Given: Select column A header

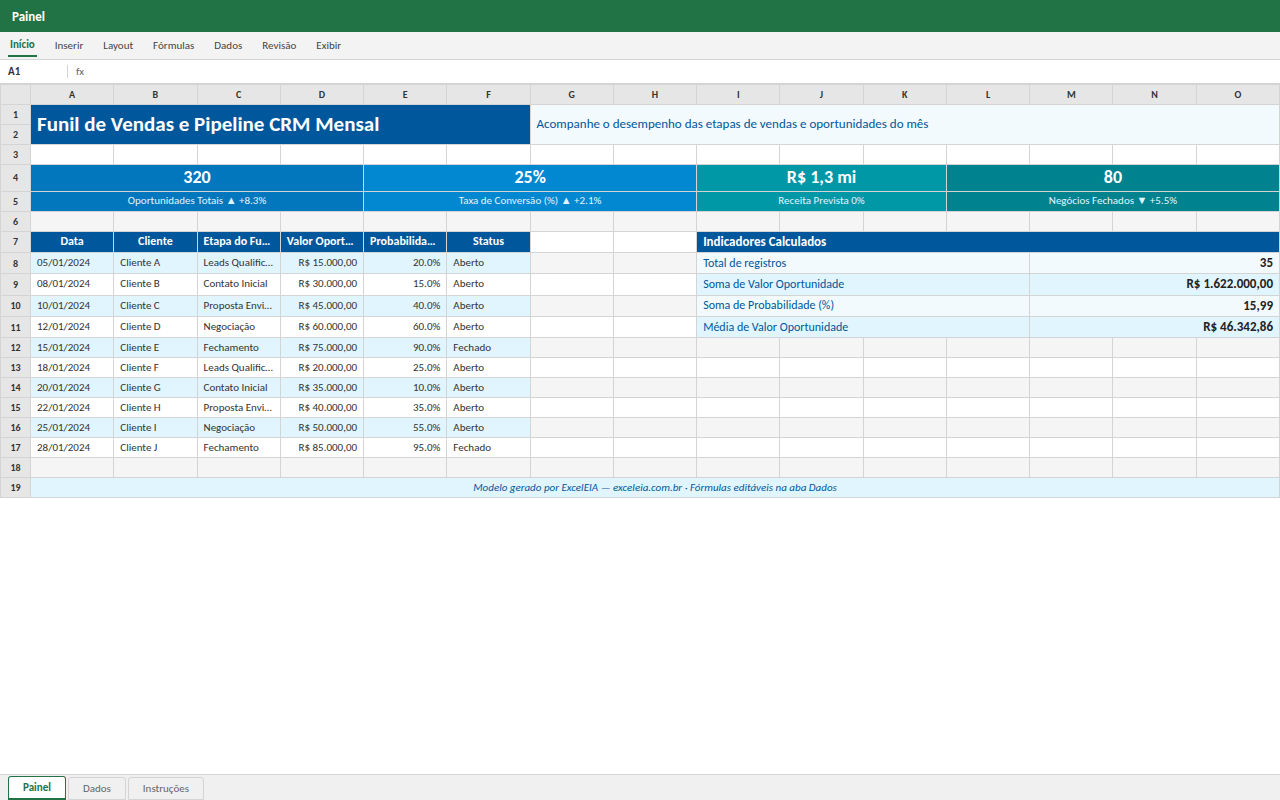Looking at the screenshot, I should (72, 95).
